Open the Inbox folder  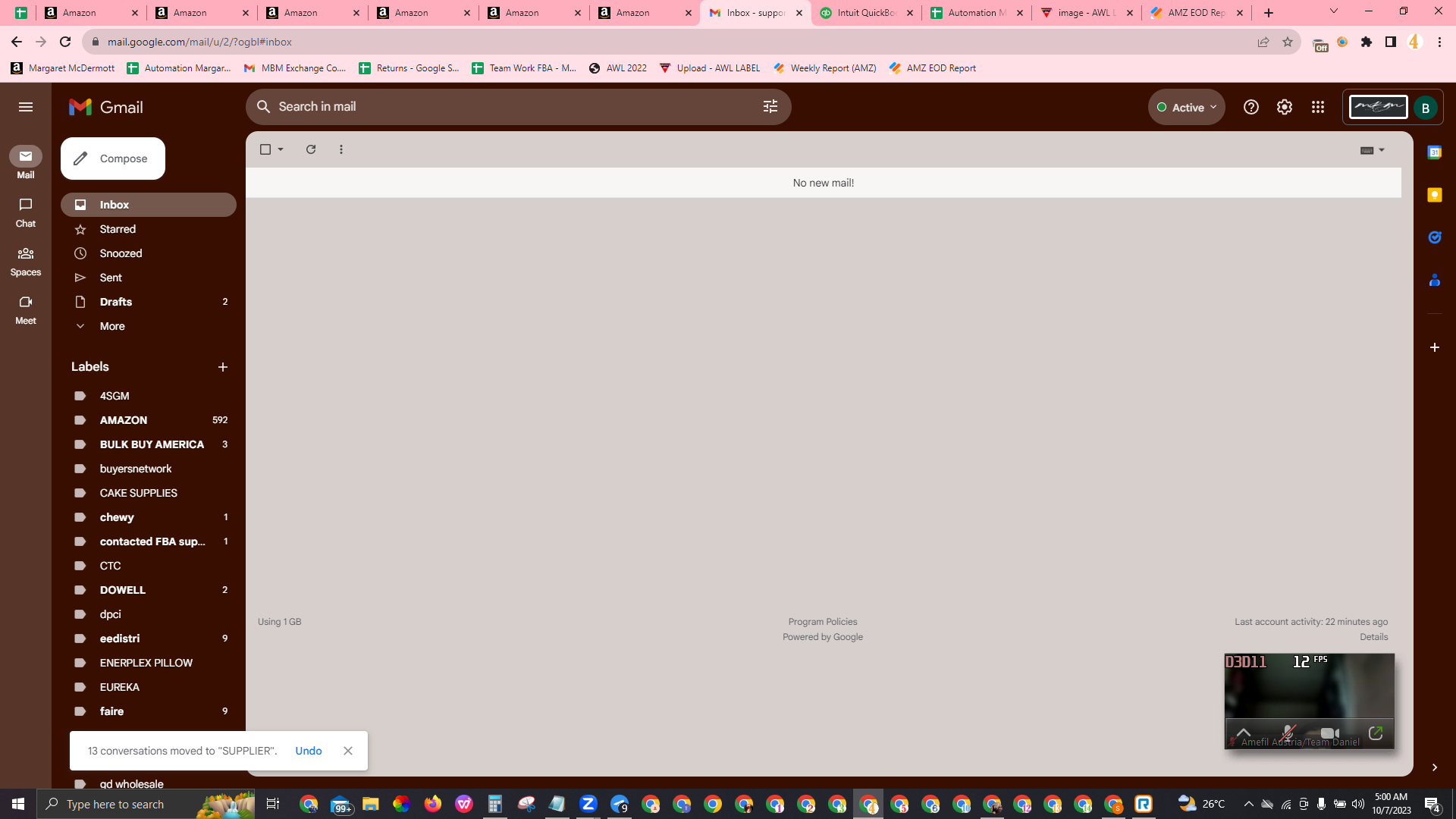(x=149, y=205)
